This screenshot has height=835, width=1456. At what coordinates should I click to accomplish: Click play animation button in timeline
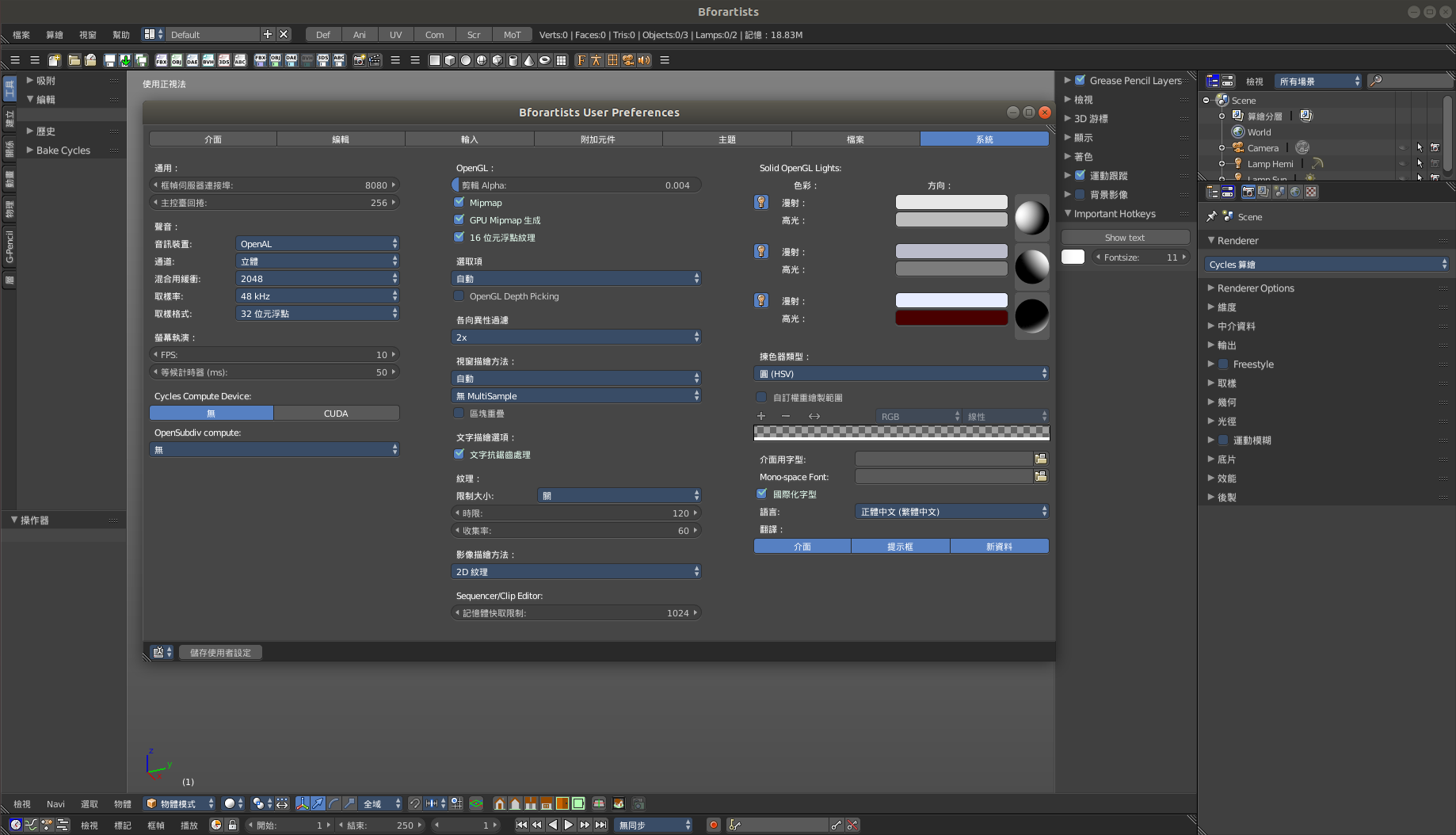[x=569, y=825]
